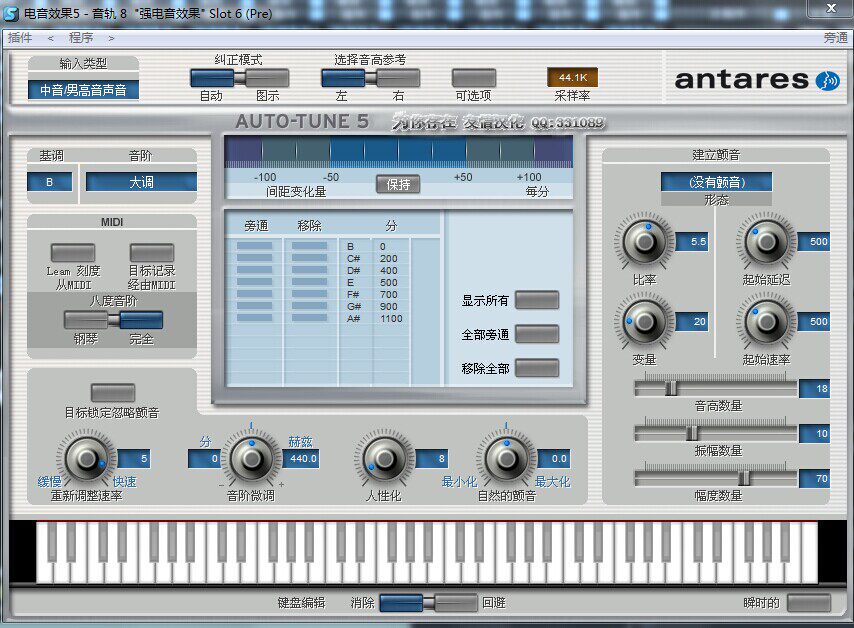Click the humanize value field showing 8

tap(432, 459)
